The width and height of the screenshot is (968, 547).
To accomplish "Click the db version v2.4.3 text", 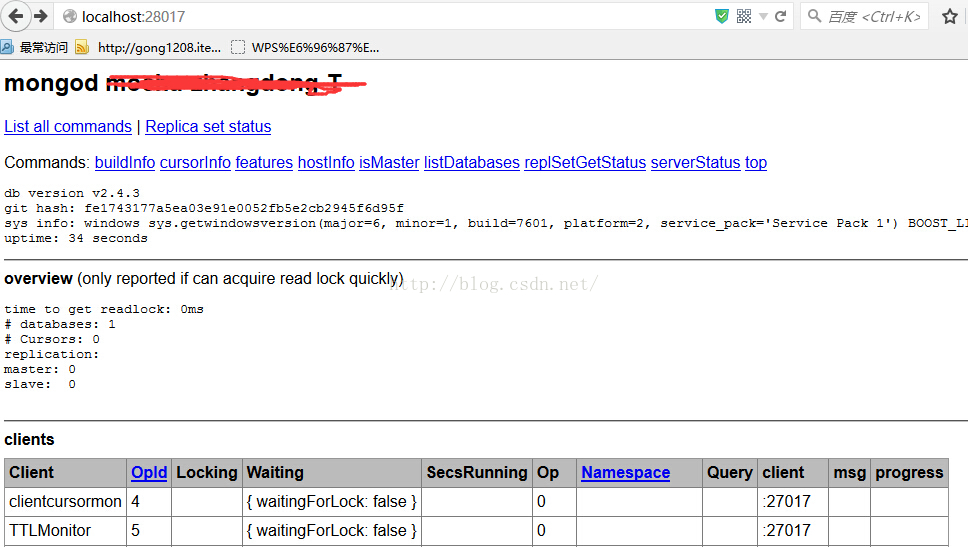I will click(72, 193).
